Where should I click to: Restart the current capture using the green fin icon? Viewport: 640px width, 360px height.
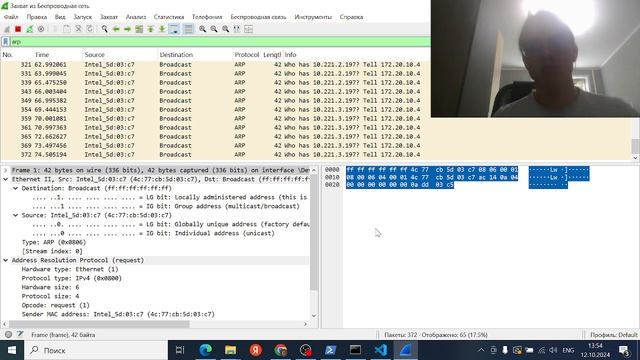coord(29,29)
